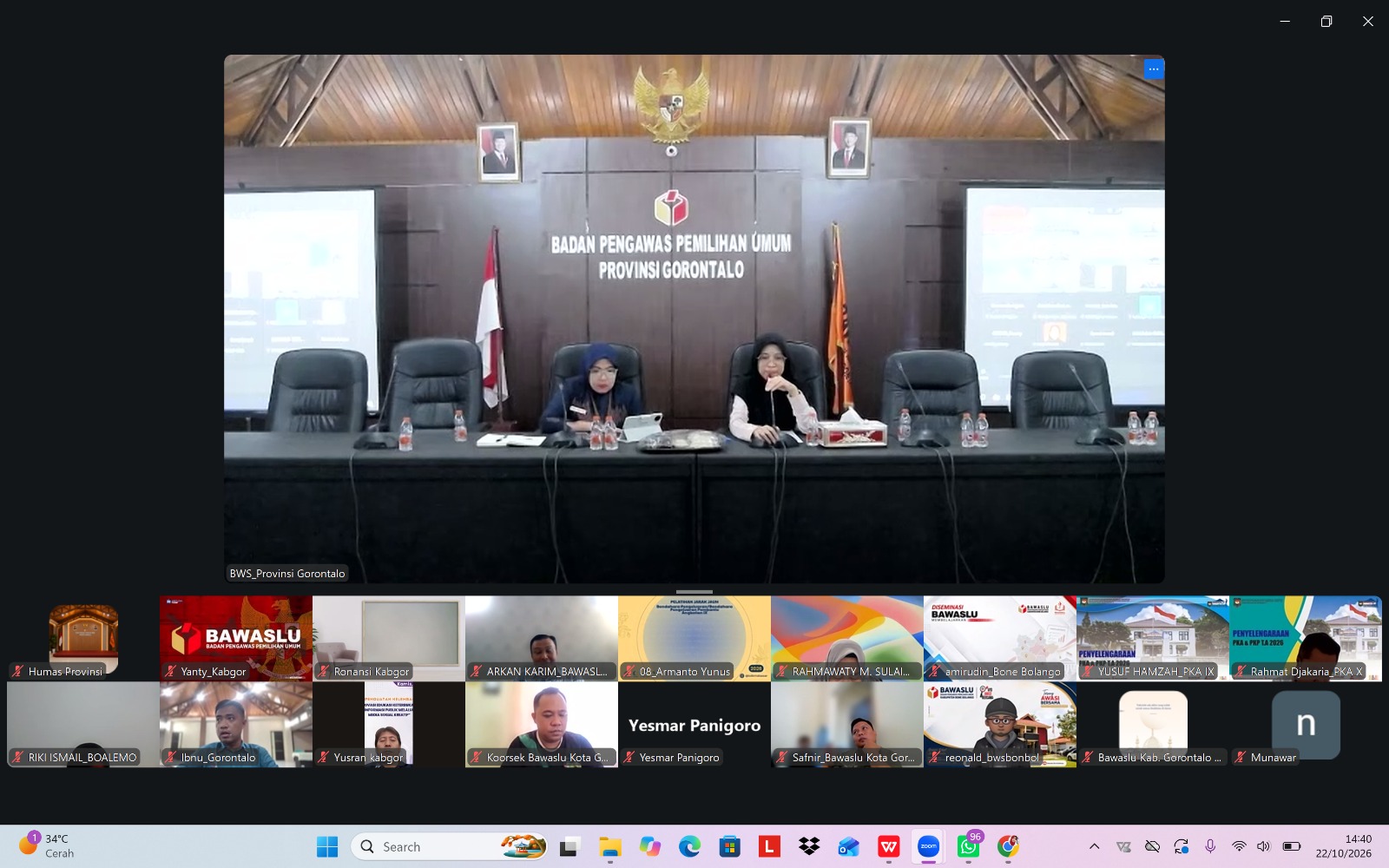1389x868 pixels.
Task: Open the Wi-Fi network tray icon
Action: pos(1239,846)
